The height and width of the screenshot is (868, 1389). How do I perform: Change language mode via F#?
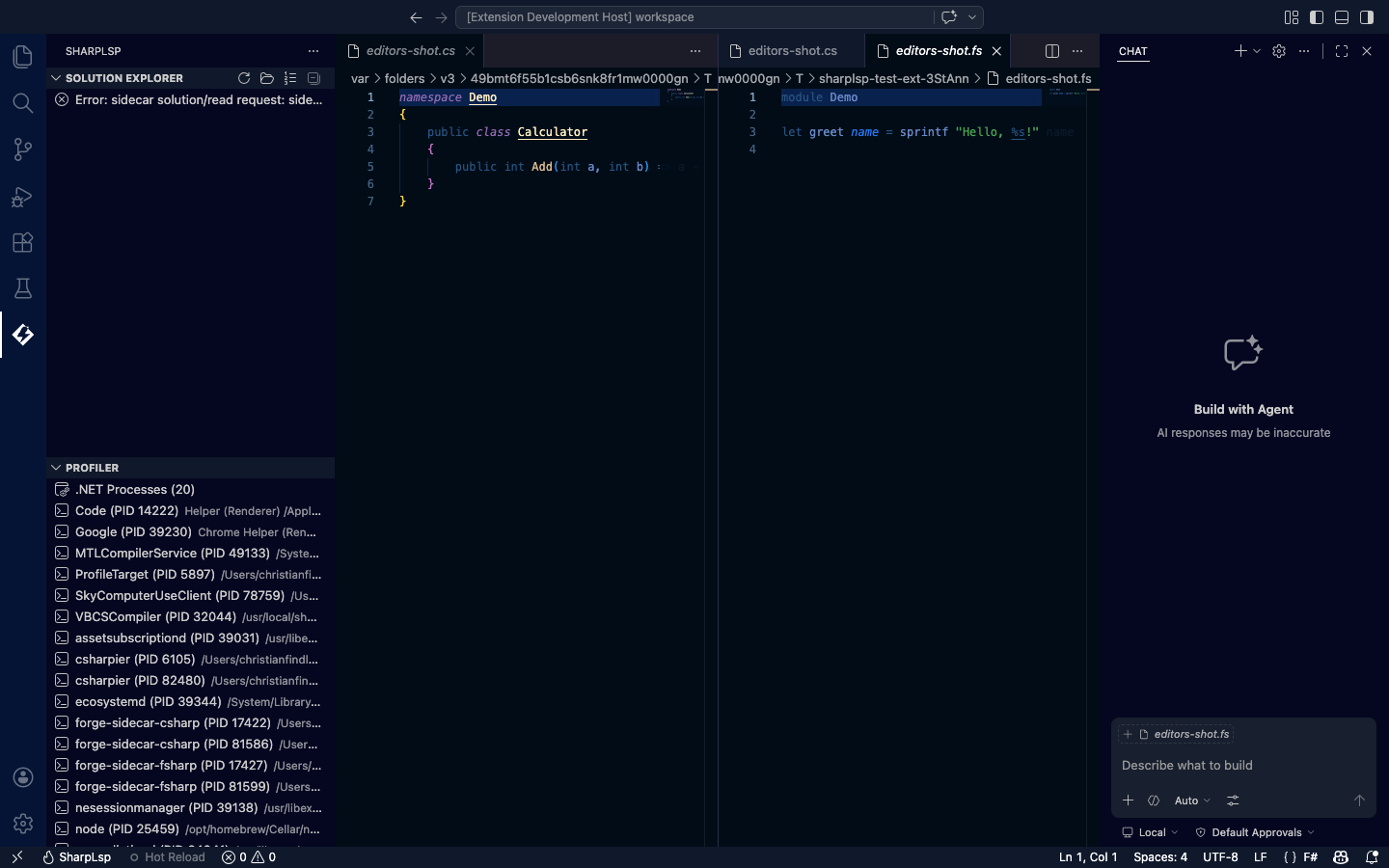click(1311, 857)
